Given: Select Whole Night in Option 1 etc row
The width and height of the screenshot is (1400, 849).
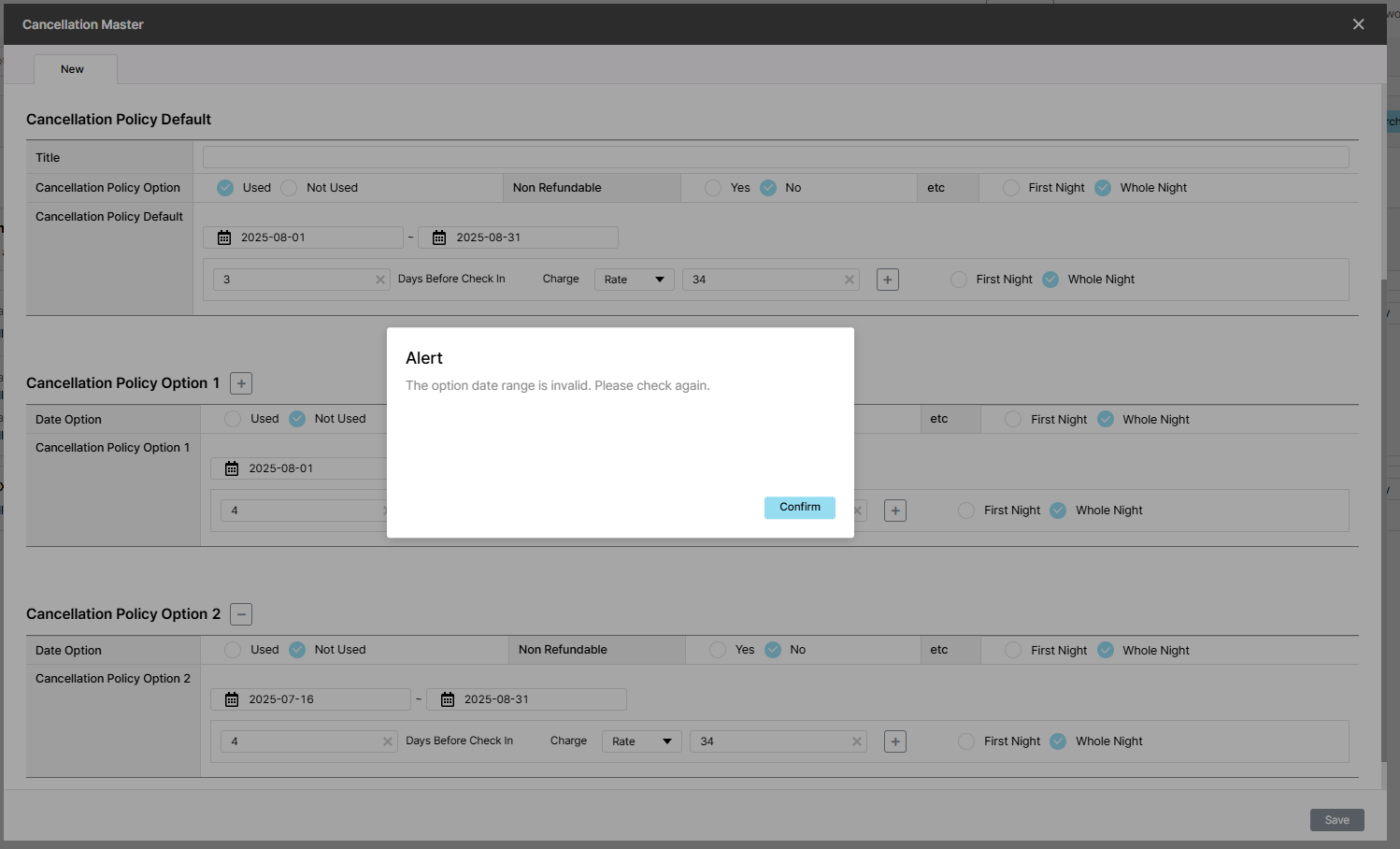Looking at the screenshot, I should (x=1106, y=419).
